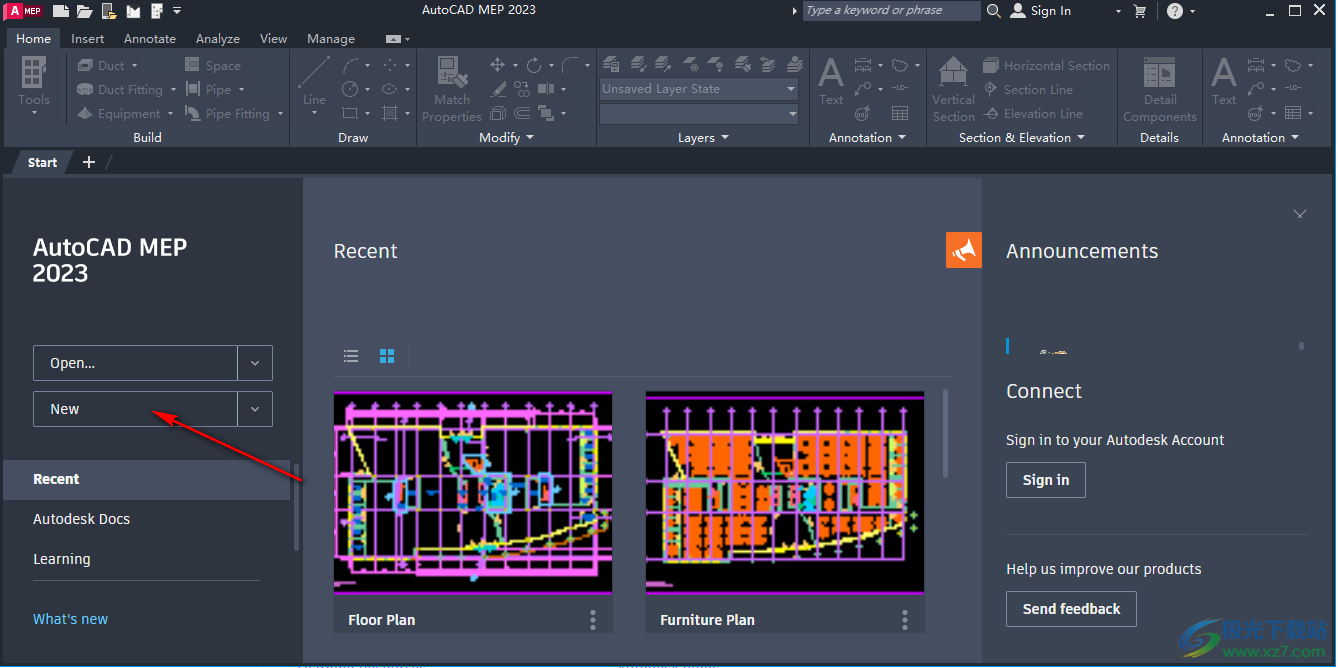Open the Floor Plan drawing thumbnail
Image resolution: width=1338 pixels, height=668 pixels.
473,493
